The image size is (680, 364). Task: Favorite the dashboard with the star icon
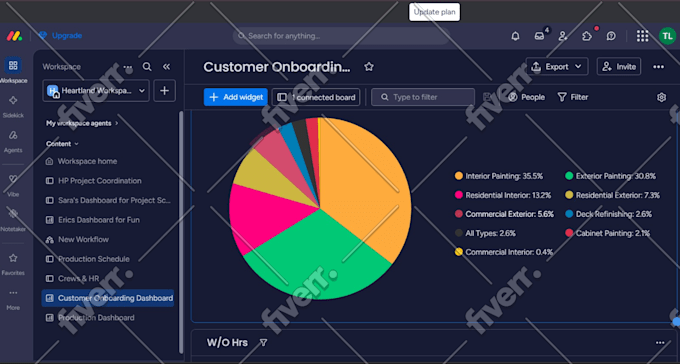(x=369, y=67)
